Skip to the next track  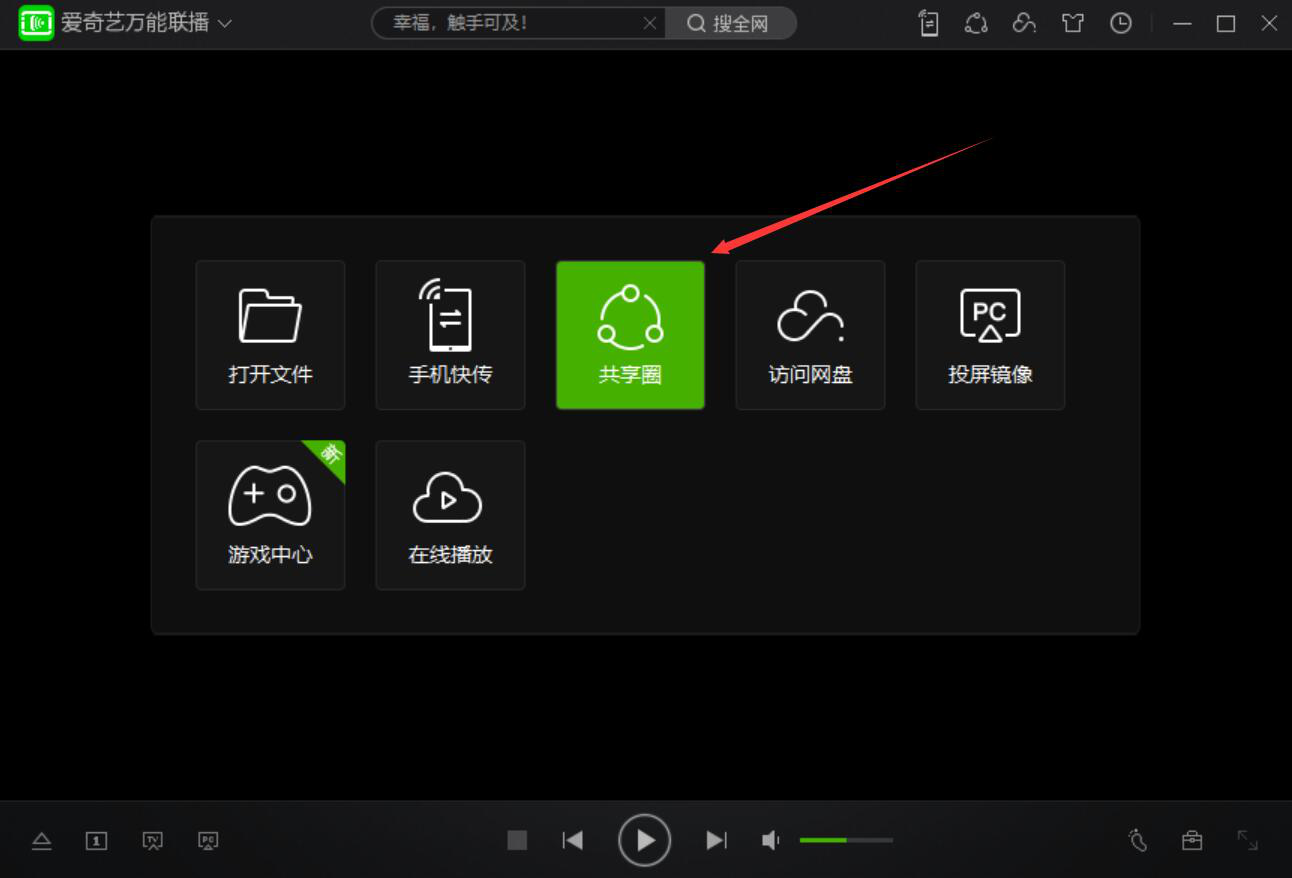pyautogui.click(x=717, y=840)
